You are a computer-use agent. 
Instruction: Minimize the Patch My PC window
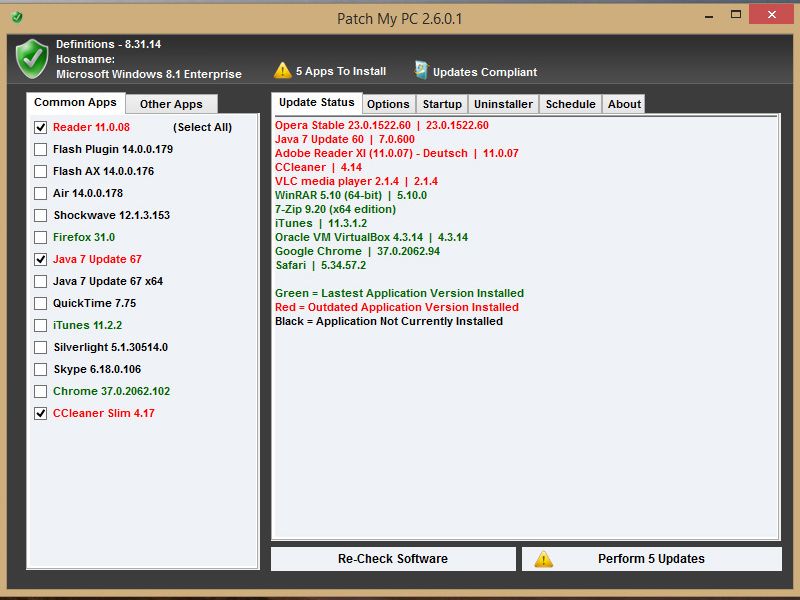(709, 16)
